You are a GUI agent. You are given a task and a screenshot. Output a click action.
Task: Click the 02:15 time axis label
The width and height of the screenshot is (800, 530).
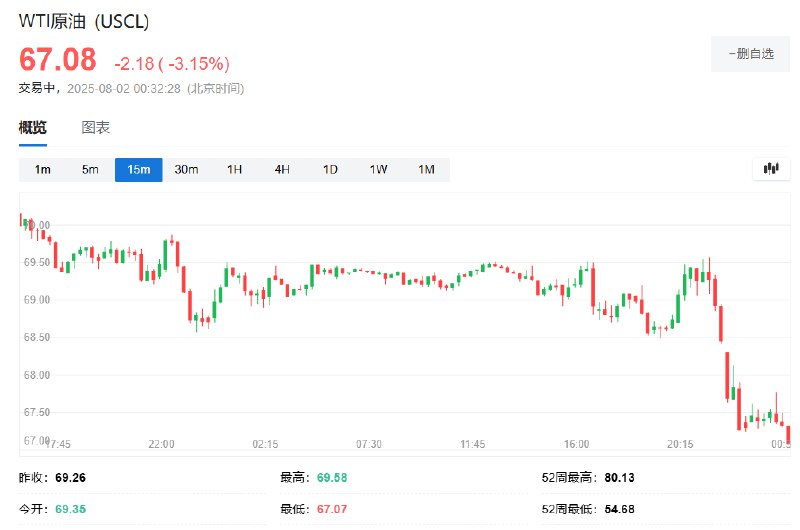click(x=265, y=444)
